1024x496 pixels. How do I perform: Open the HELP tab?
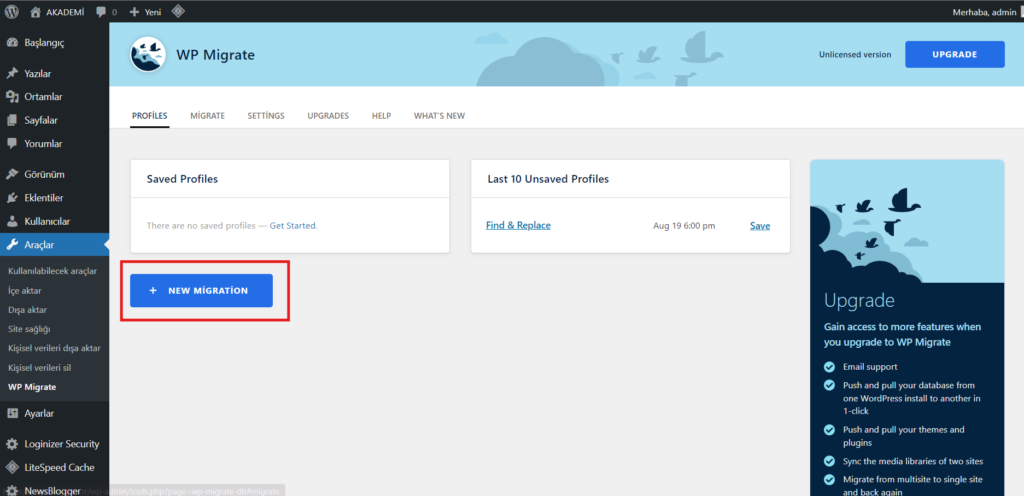point(381,116)
